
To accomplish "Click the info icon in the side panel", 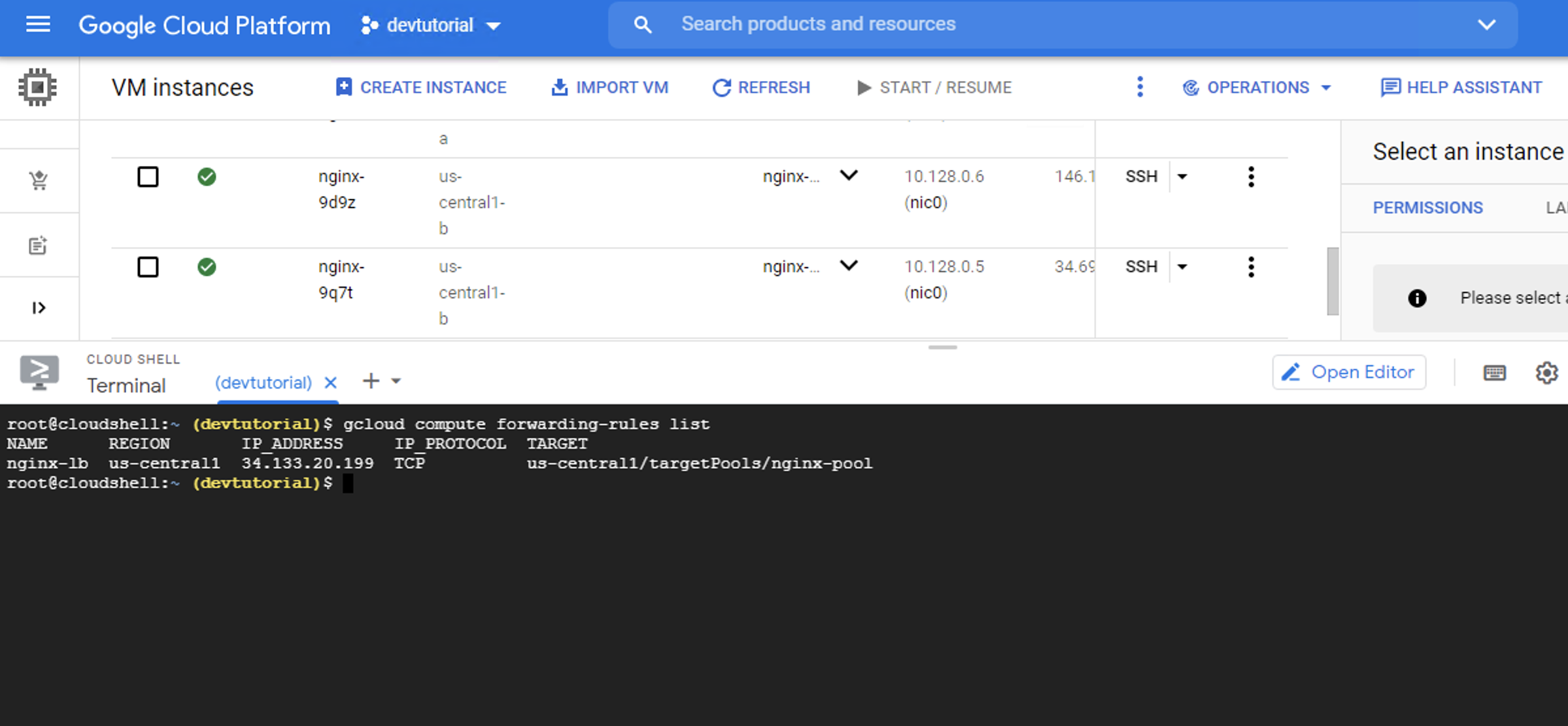I will [1417, 298].
